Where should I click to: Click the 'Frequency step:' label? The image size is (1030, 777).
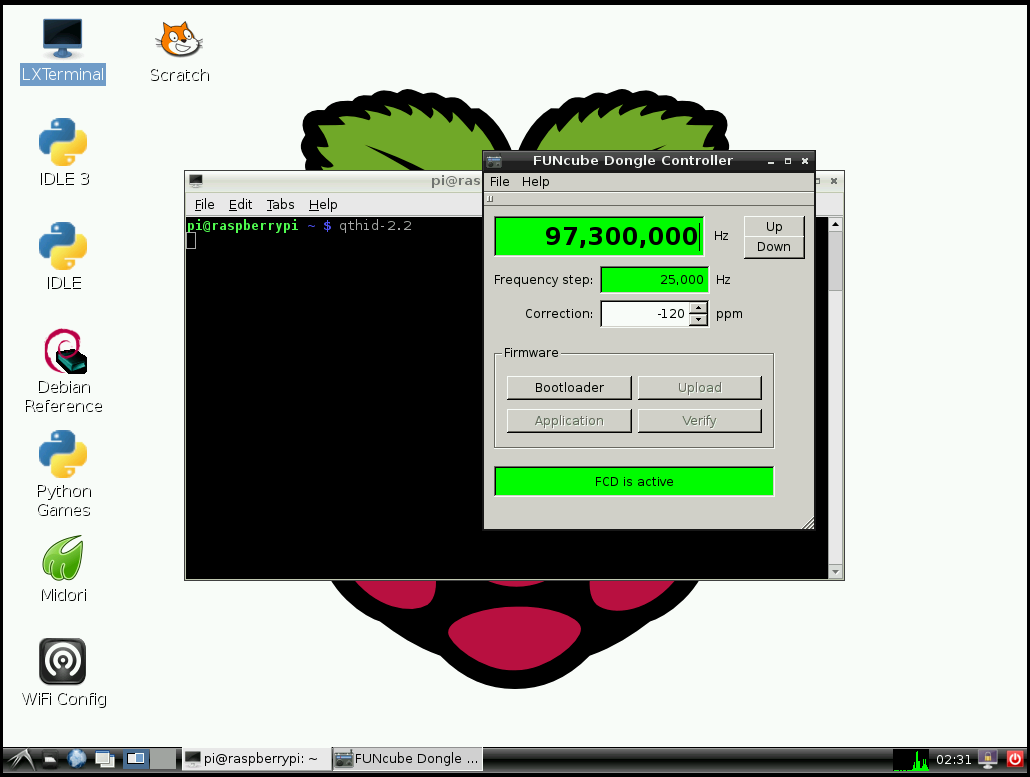point(543,280)
